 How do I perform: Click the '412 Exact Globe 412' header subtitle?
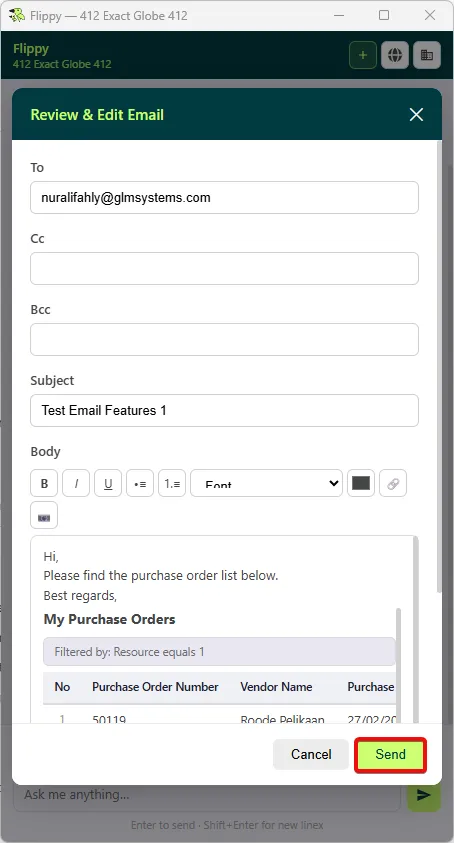[x=62, y=64]
